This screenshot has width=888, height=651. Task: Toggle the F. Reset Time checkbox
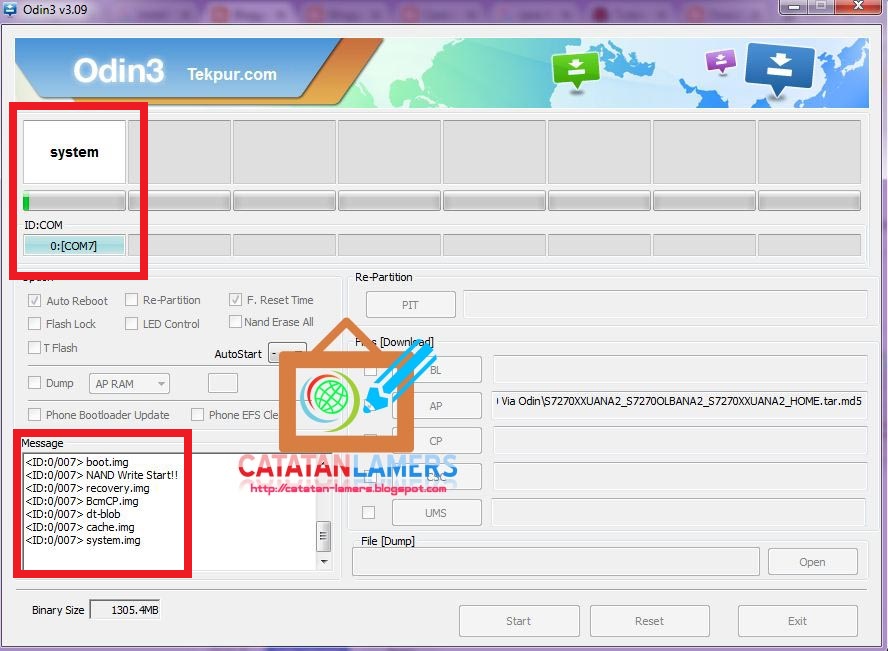[235, 299]
